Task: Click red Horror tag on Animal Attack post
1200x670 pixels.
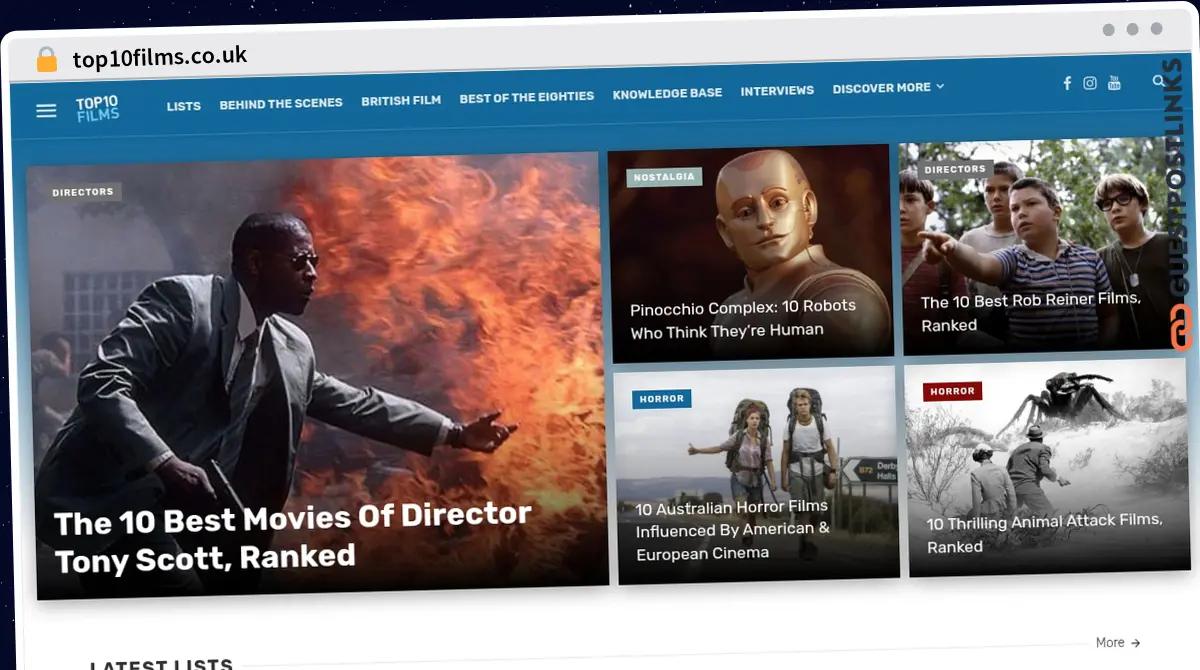Action: click(952, 391)
